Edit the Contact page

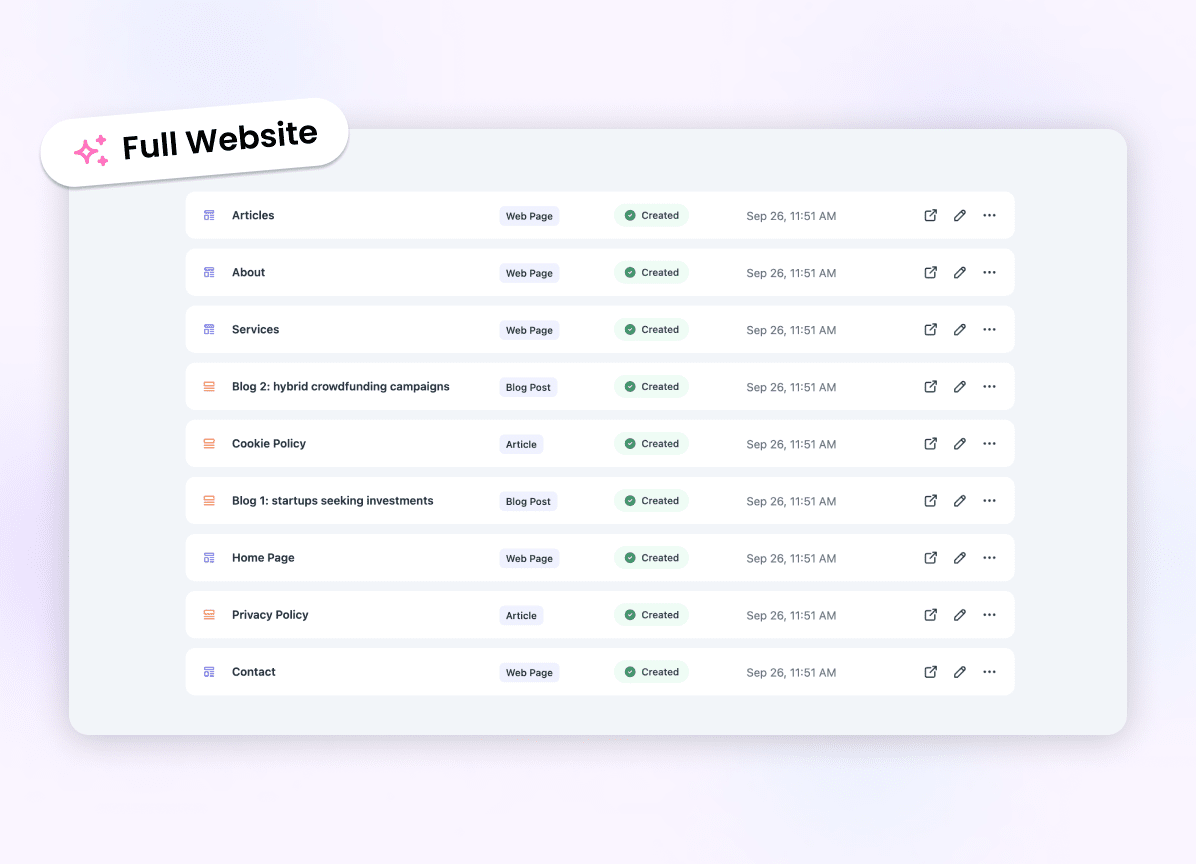tap(960, 672)
